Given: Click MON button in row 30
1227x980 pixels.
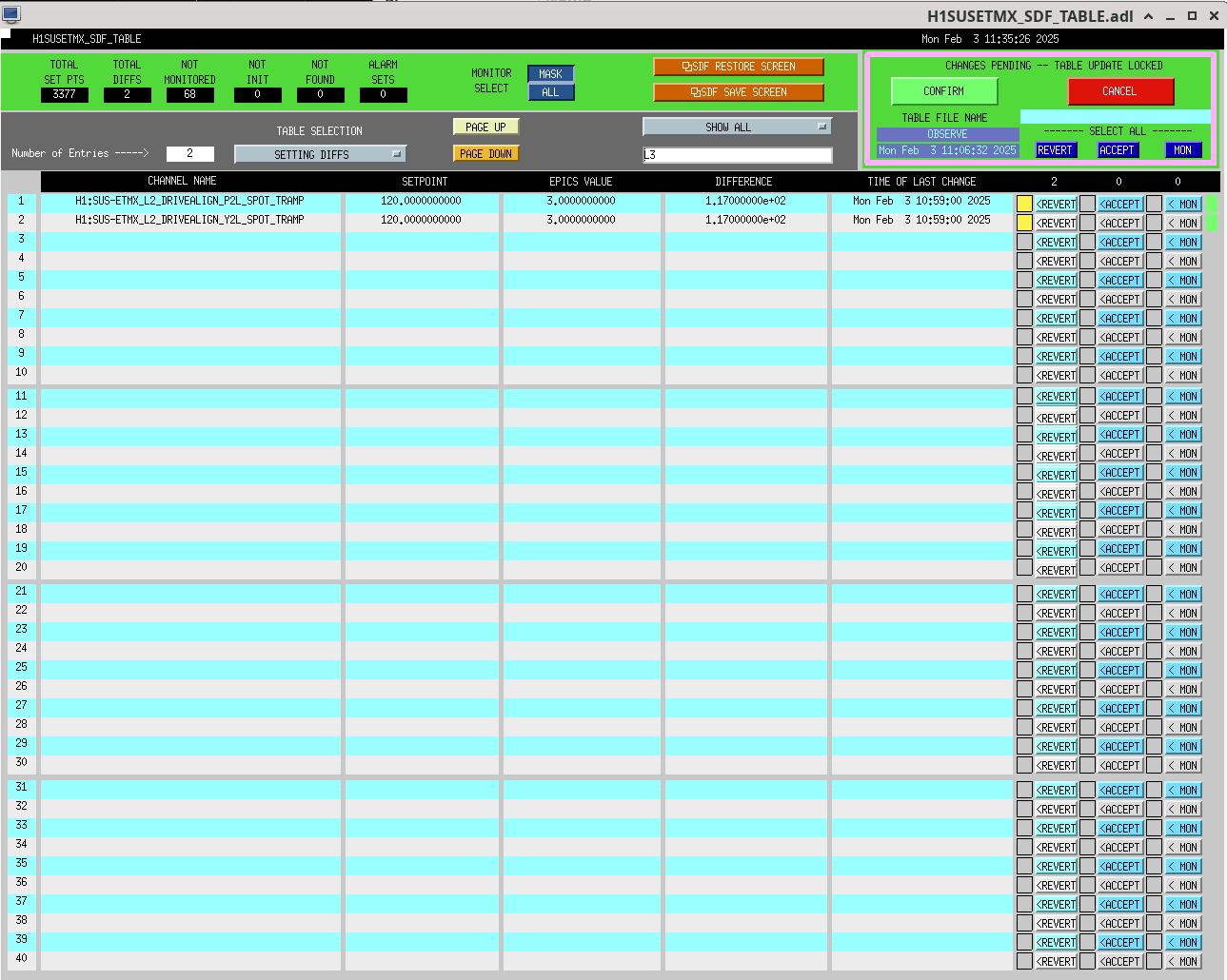Looking at the screenshot, I should coord(1184,766).
